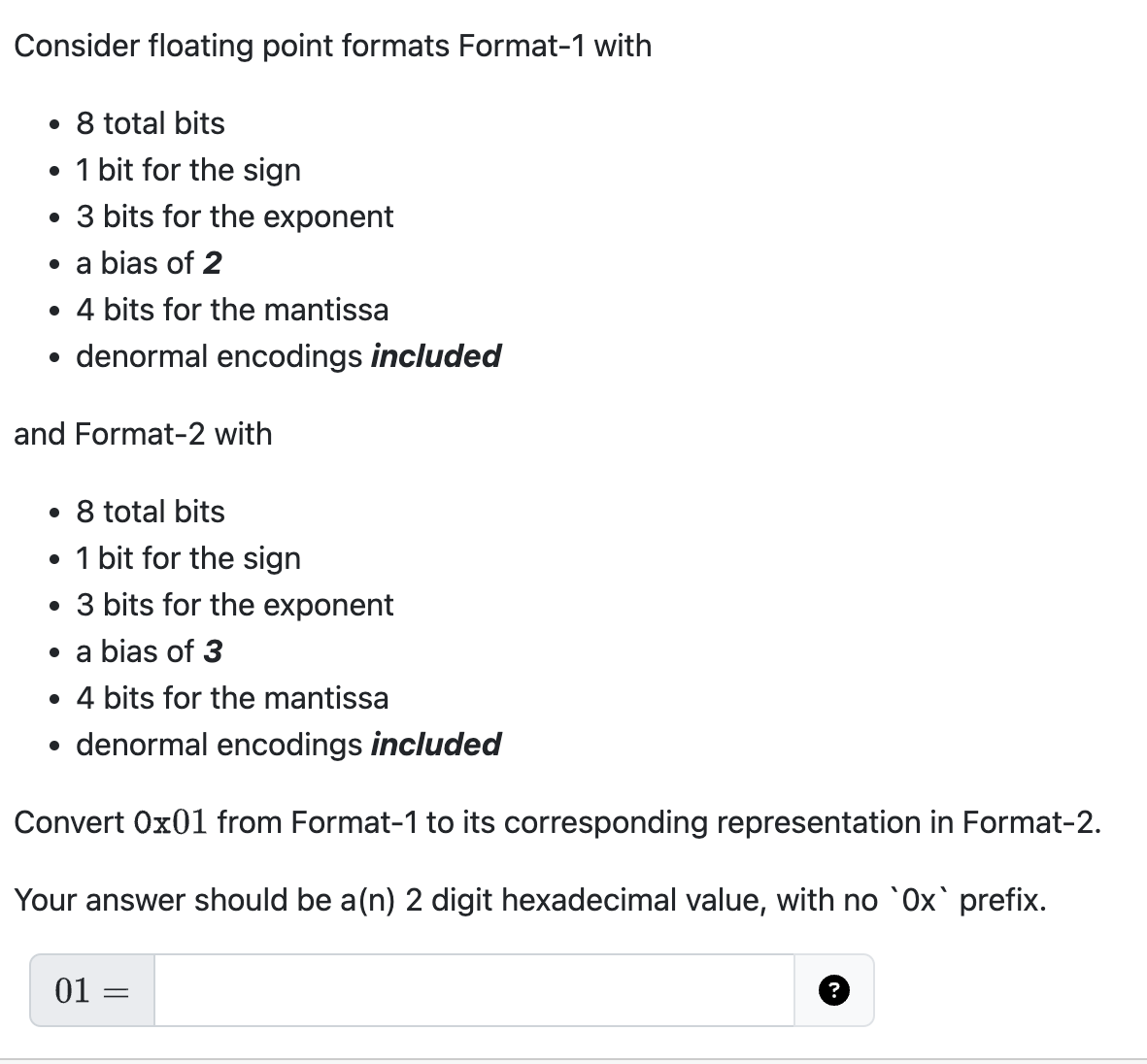Select the bold 3 in bias of 3
This screenshot has width=1147, height=1064.
[x=215, y=651]
